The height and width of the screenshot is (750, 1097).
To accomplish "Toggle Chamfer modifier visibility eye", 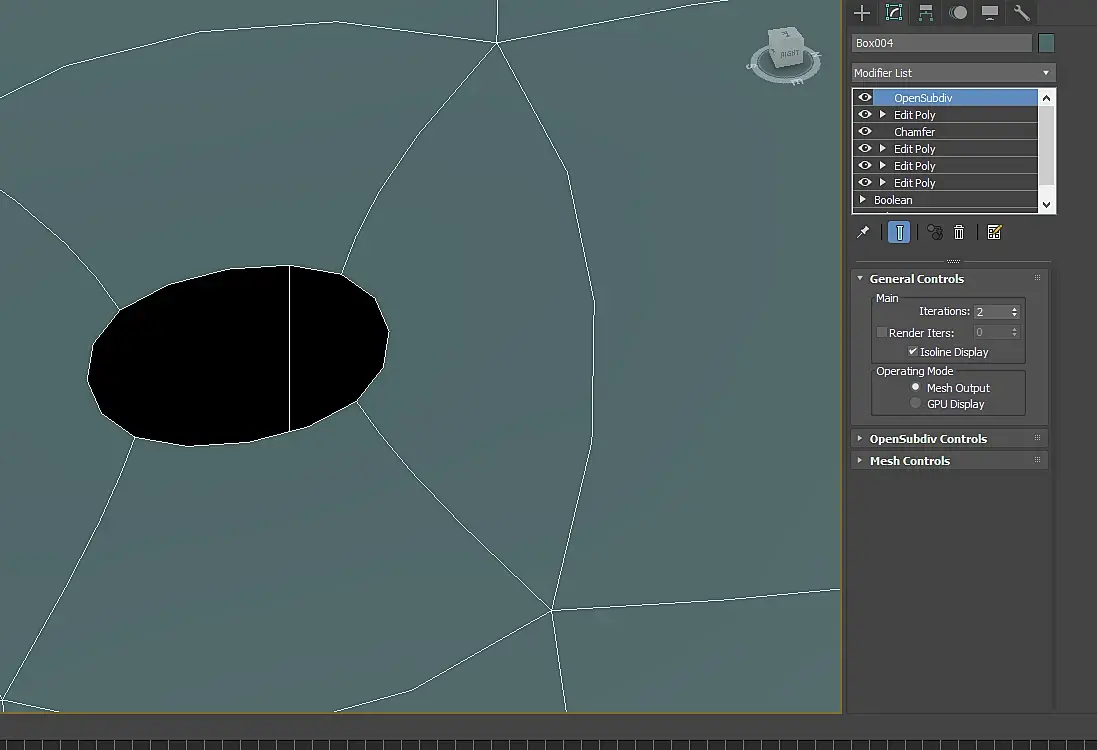I will [865, 132].
